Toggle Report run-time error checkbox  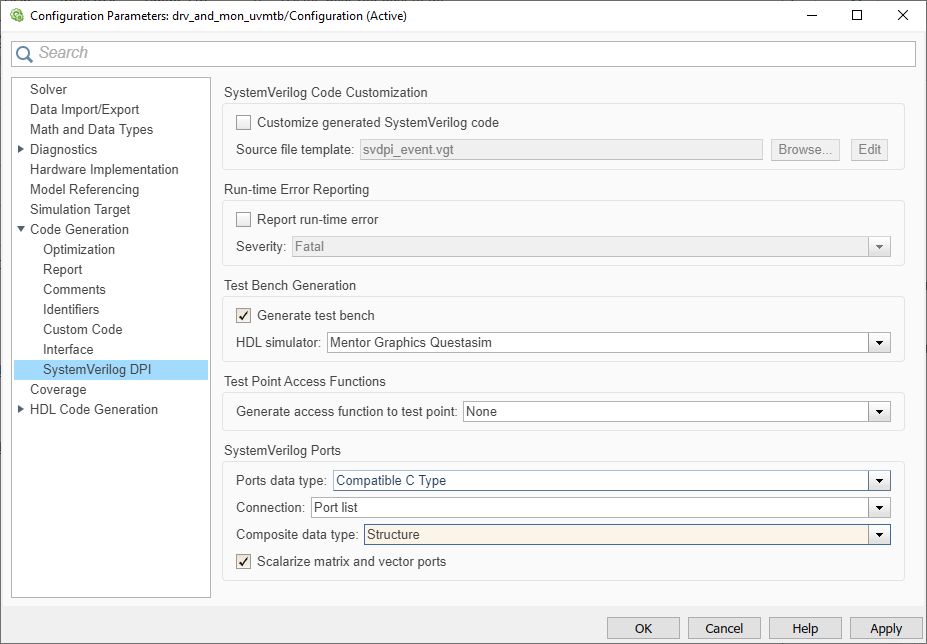[243, 219]
